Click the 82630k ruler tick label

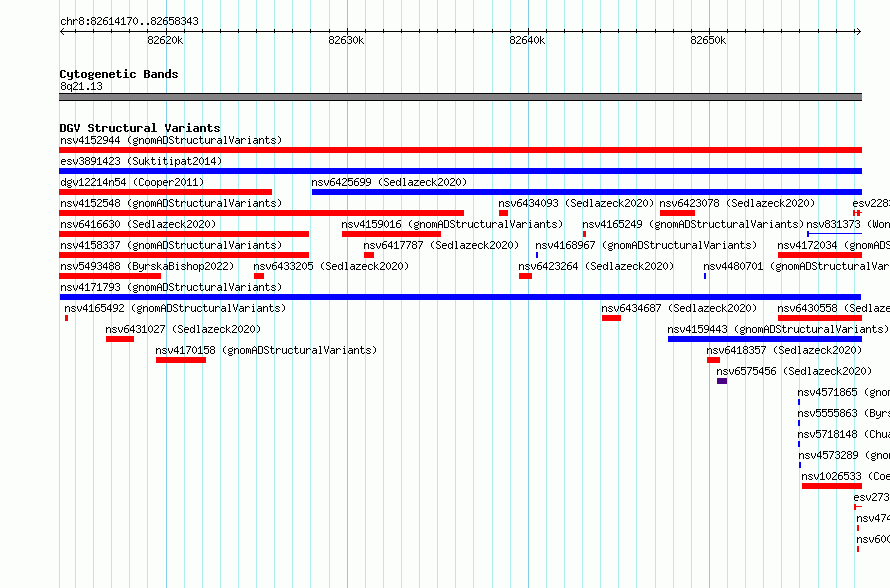coord(346,40)
